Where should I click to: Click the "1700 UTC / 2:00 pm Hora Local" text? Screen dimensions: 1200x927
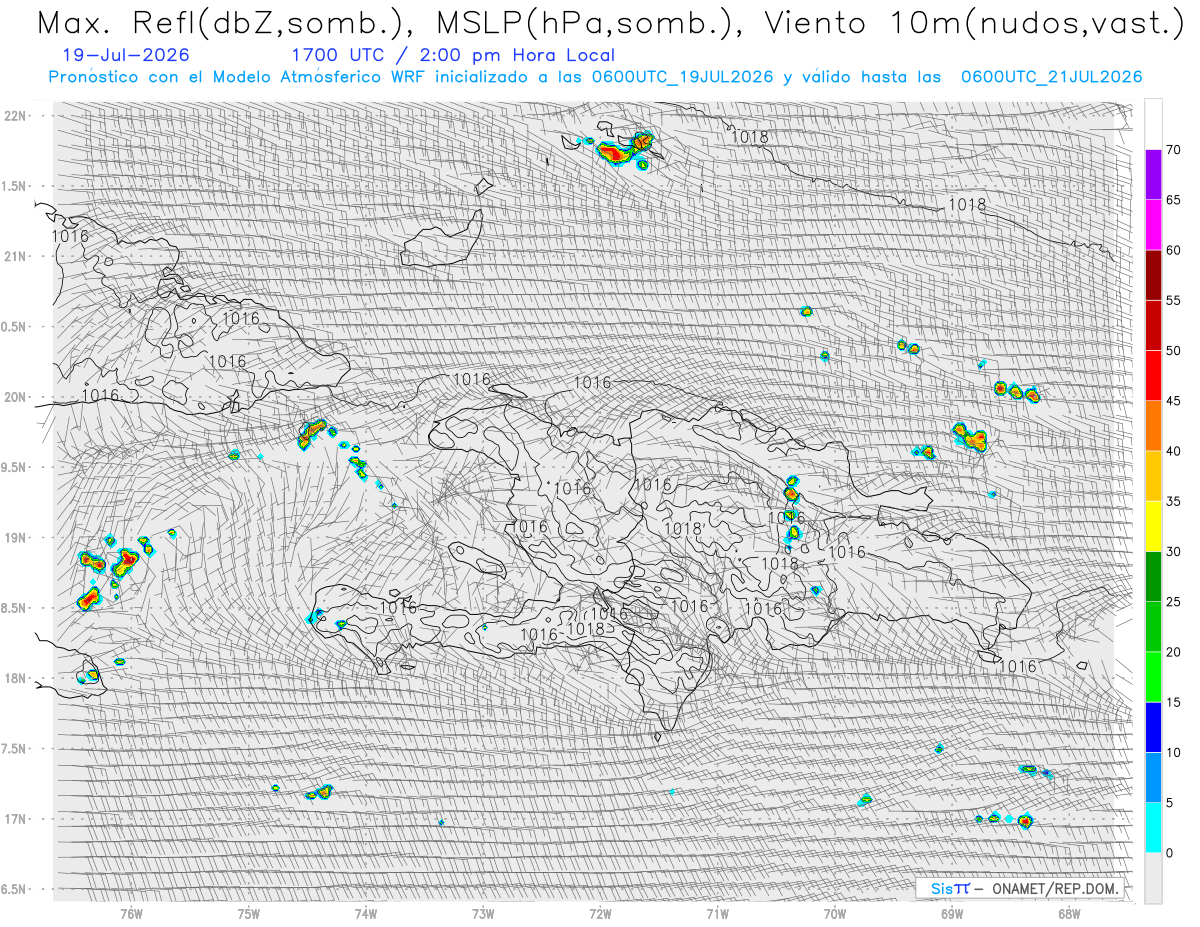pos(453,56)
